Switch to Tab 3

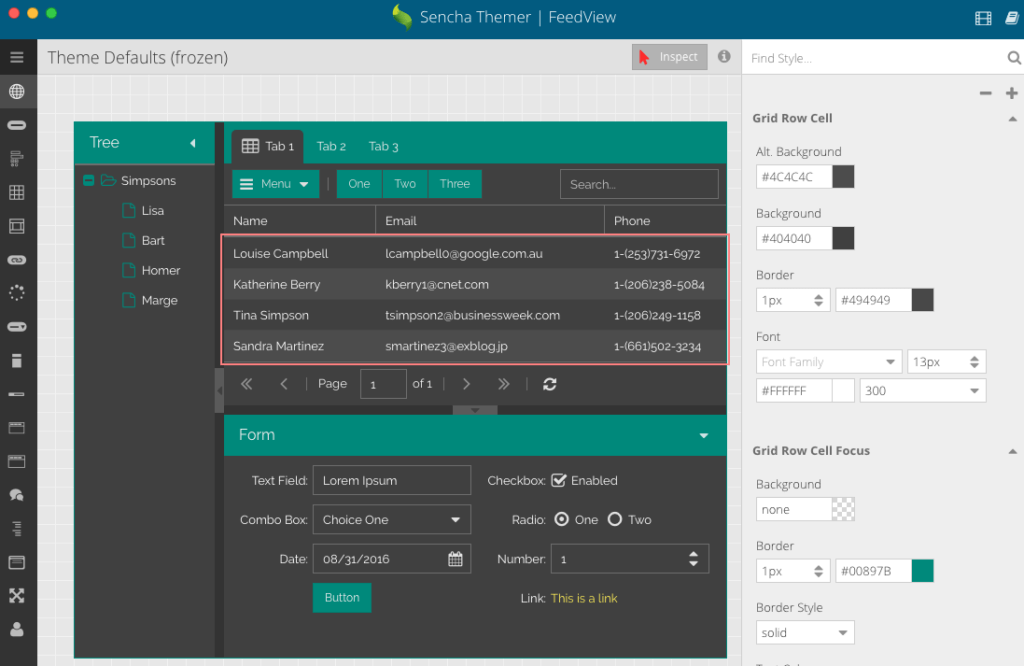383,147
